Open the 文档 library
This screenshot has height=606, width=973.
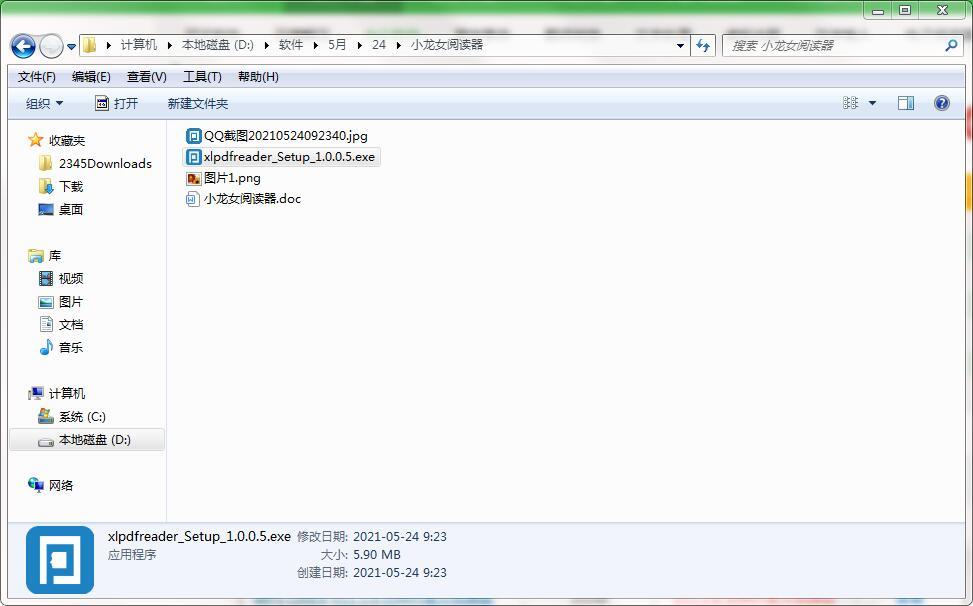click(71, 324)
